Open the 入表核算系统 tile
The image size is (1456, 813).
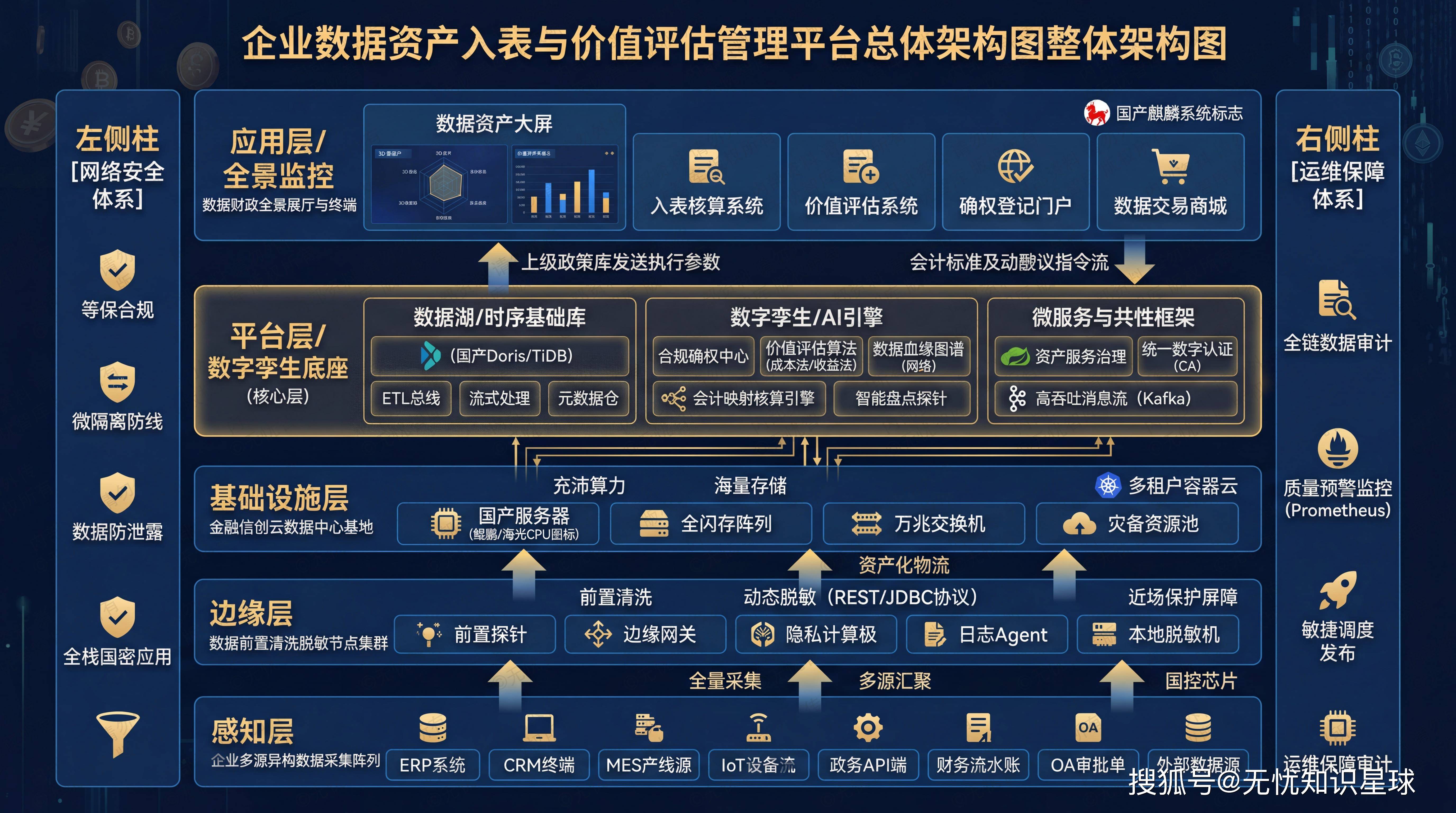pos(707,182)
